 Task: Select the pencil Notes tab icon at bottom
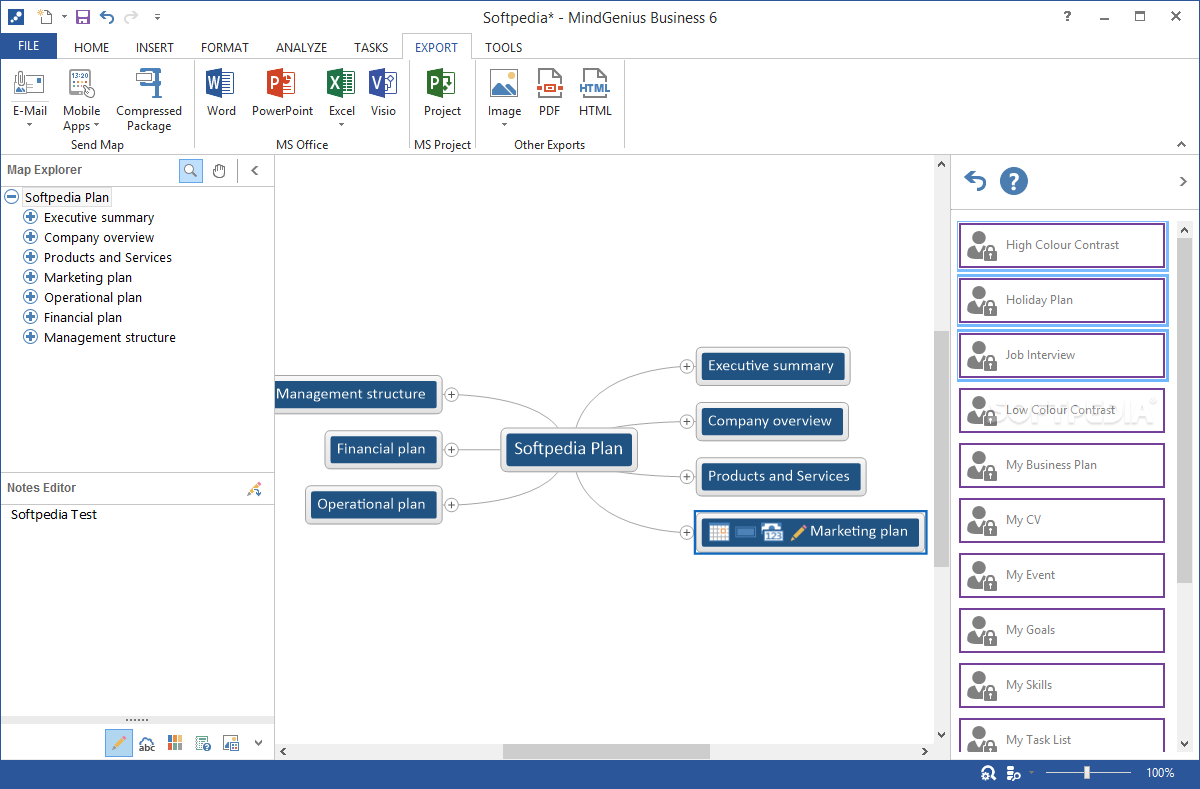point(119,743)
